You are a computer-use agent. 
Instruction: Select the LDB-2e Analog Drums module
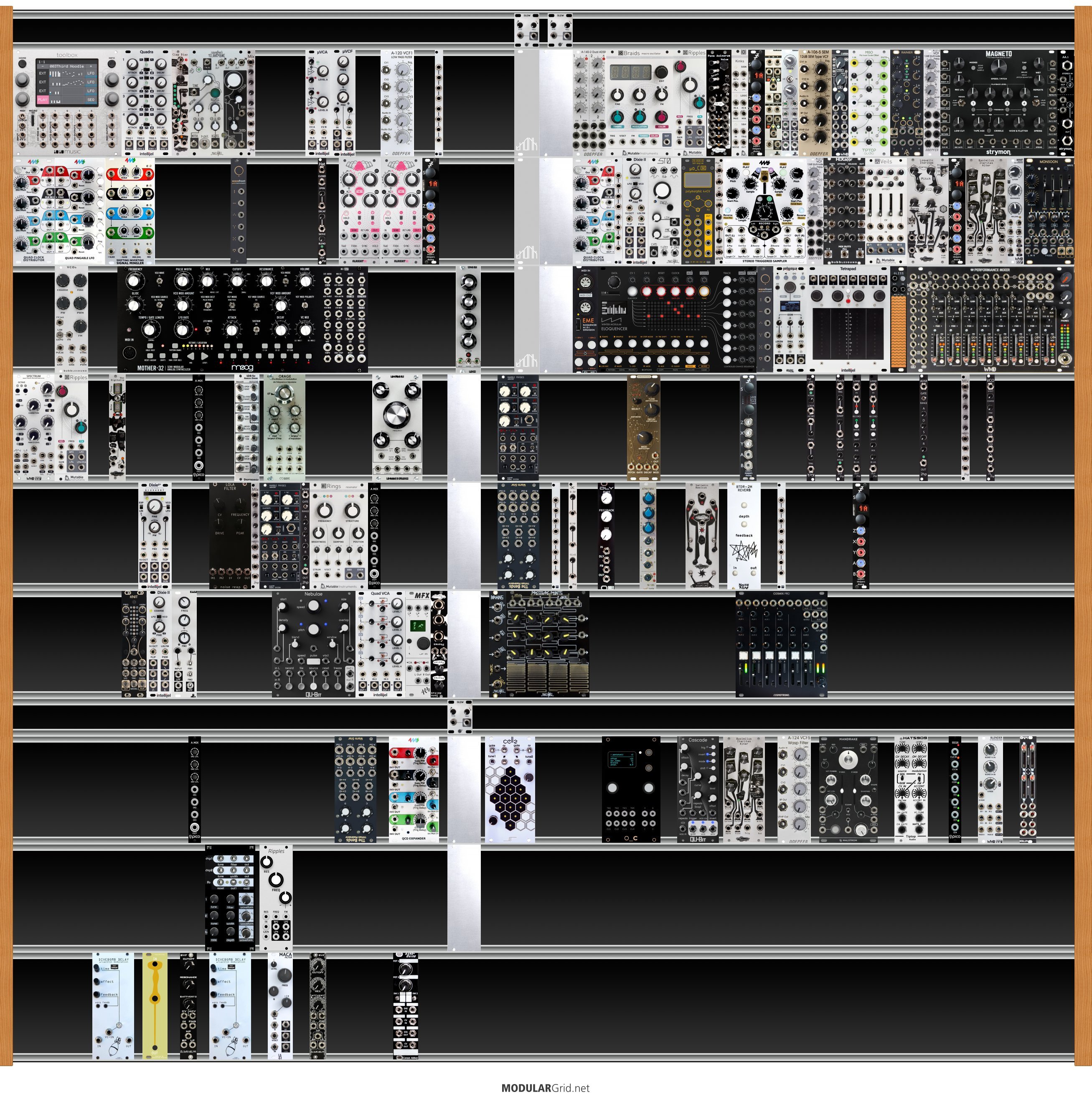coord(247,428)
